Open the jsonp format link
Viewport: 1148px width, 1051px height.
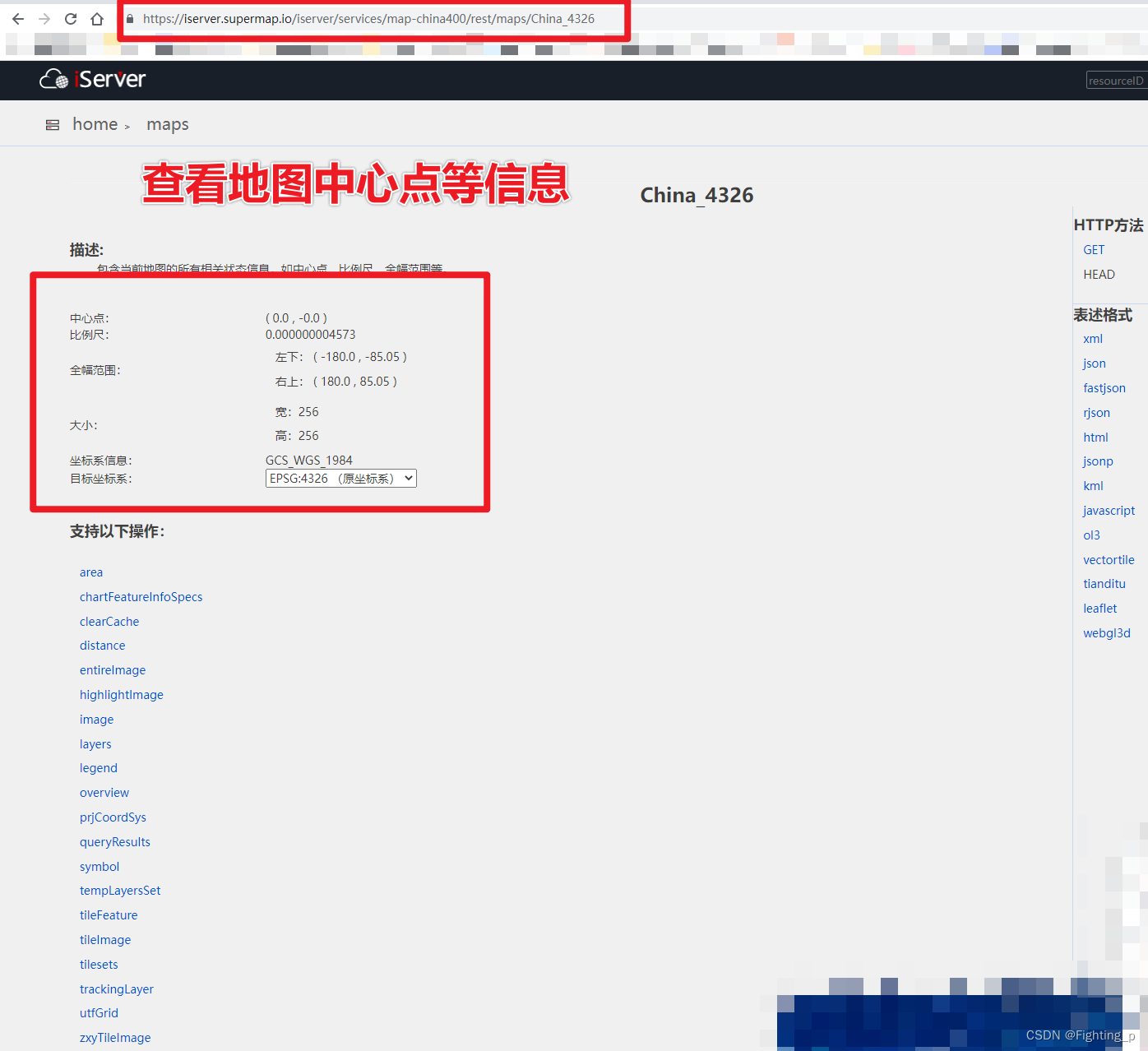point(1098,461)
